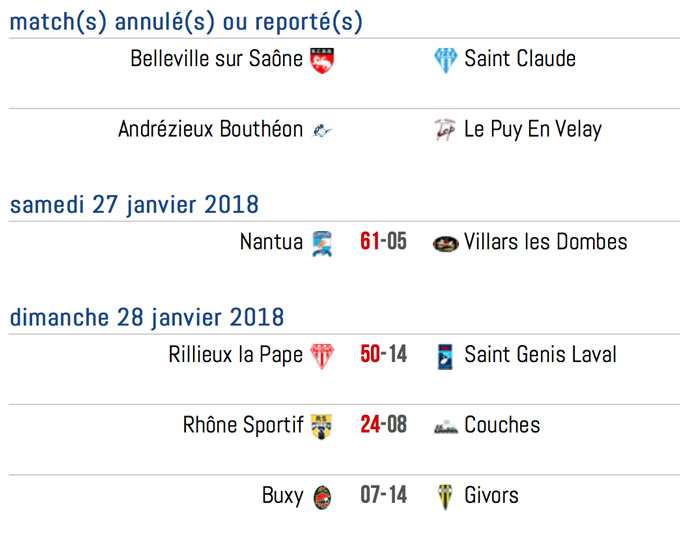Select the Nantua club crest
The image size is (680, 541).
click(322, 244)
